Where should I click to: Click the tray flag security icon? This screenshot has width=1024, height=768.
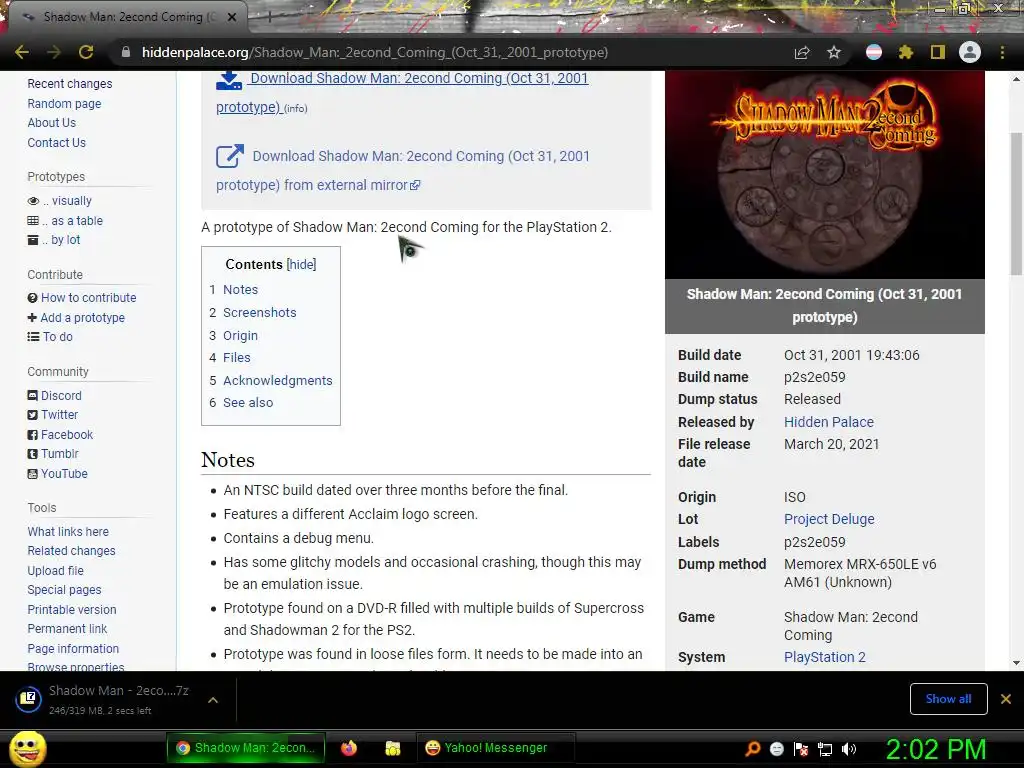[x=801, y=749]
